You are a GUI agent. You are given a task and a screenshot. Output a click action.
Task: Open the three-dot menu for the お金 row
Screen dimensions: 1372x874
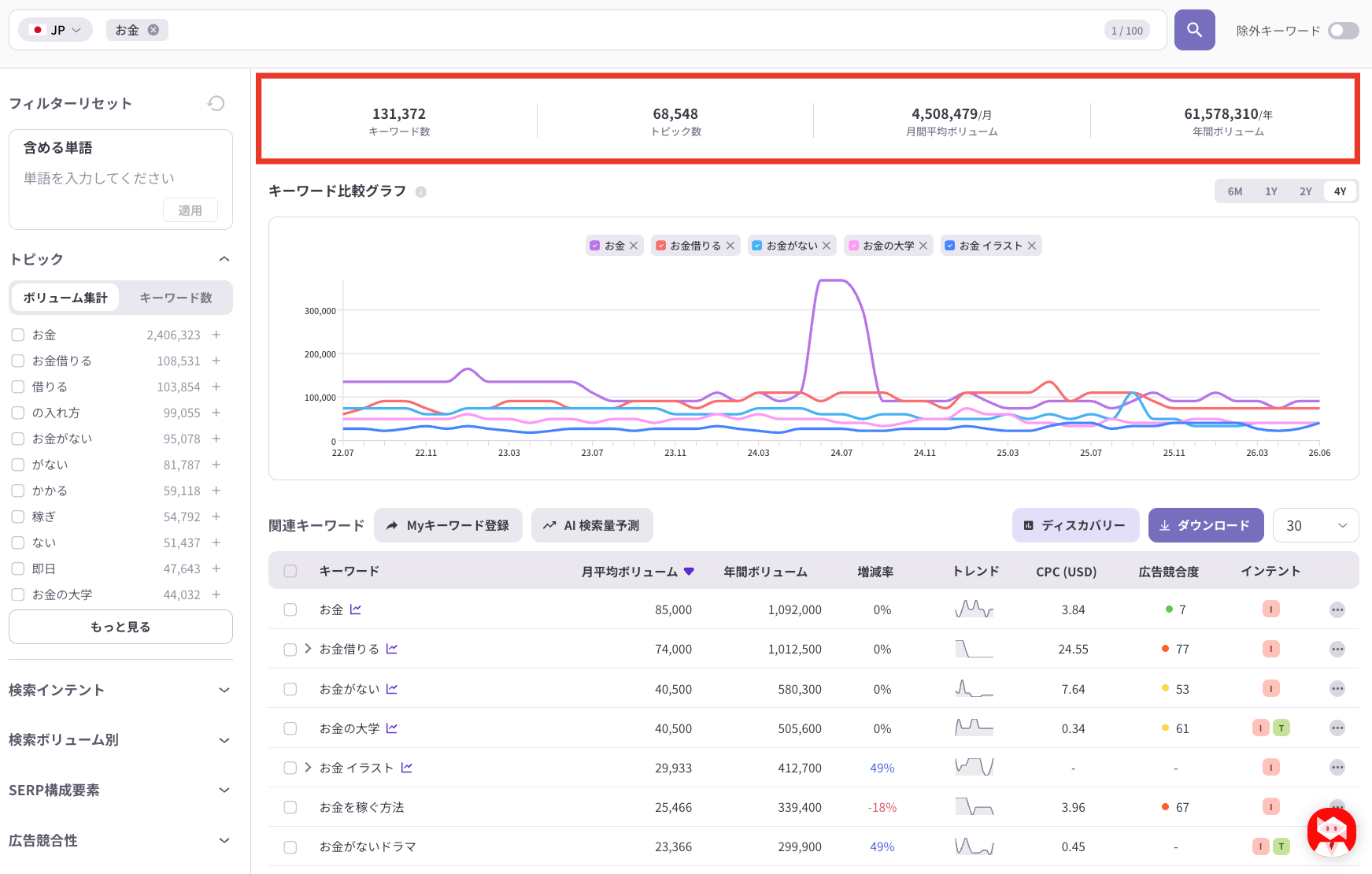[1337, 609]
